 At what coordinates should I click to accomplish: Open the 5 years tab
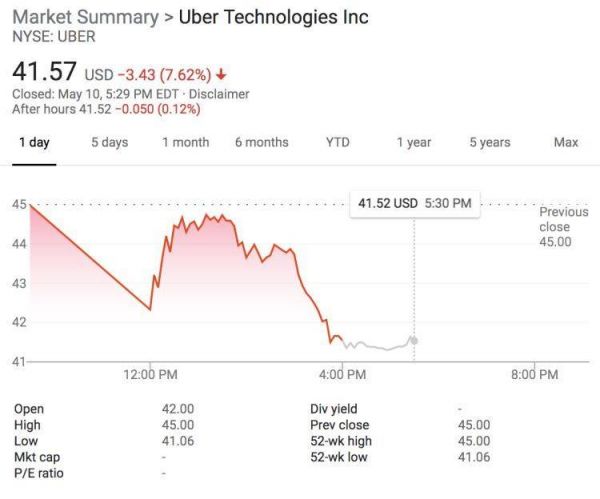[489, 142]
